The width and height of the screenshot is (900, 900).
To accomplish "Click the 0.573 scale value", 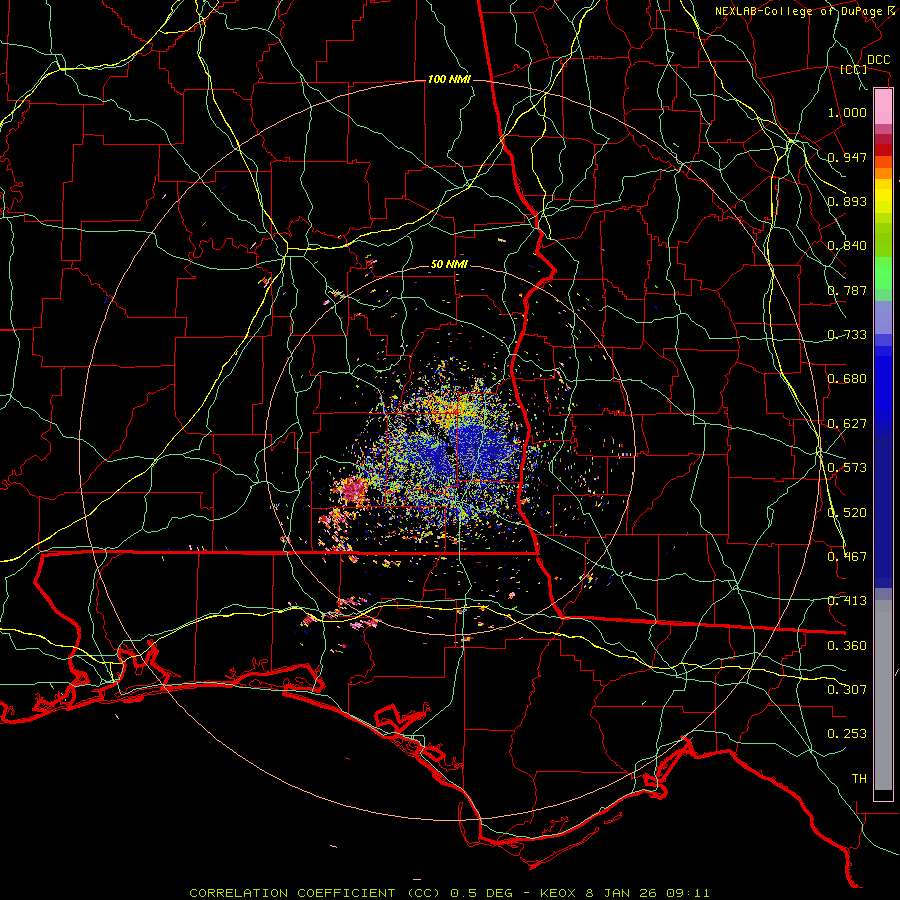I will 847,468.
